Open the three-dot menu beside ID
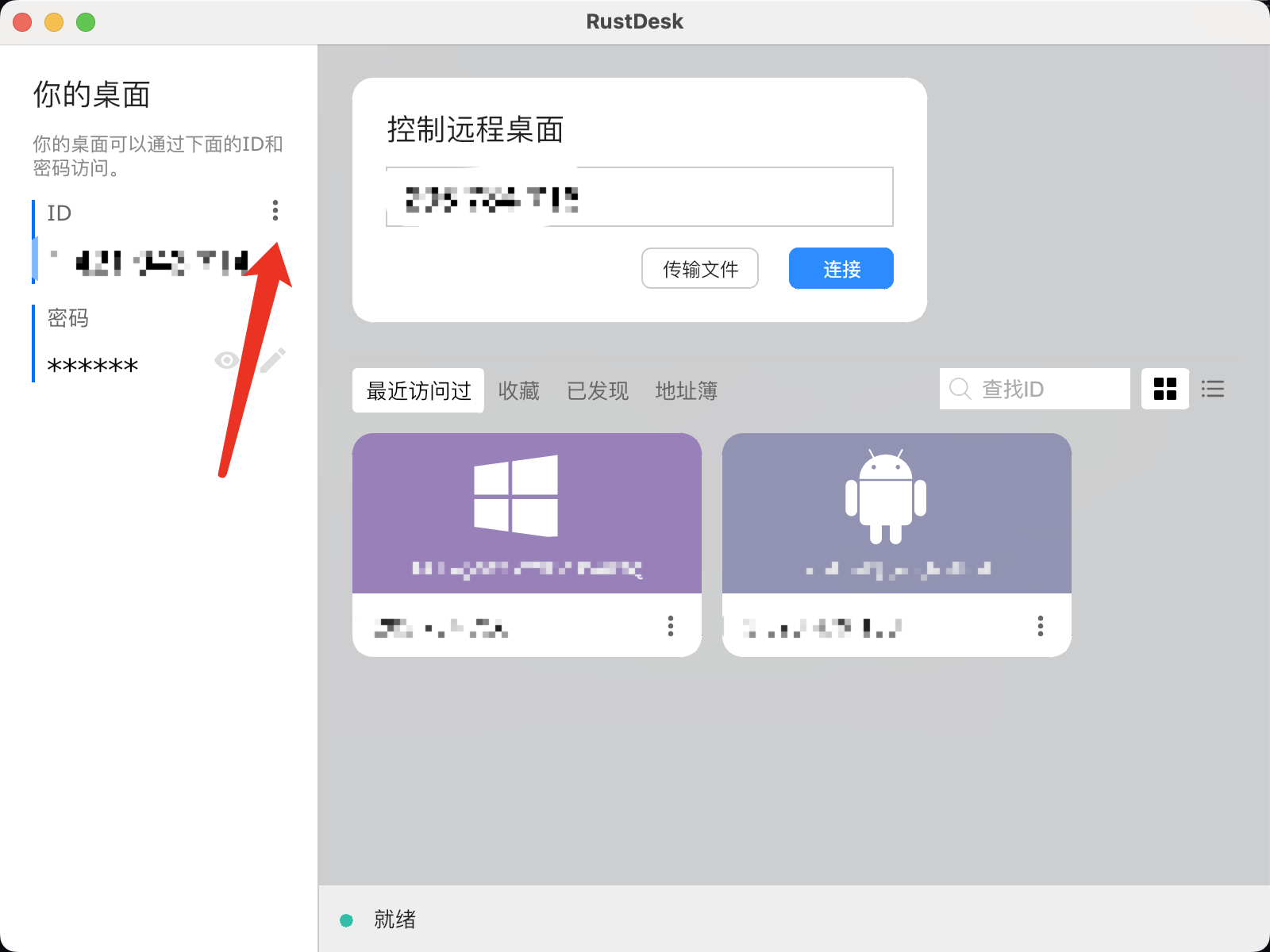The height and width of the screenshot is (952, 1270). coord(275,210)
